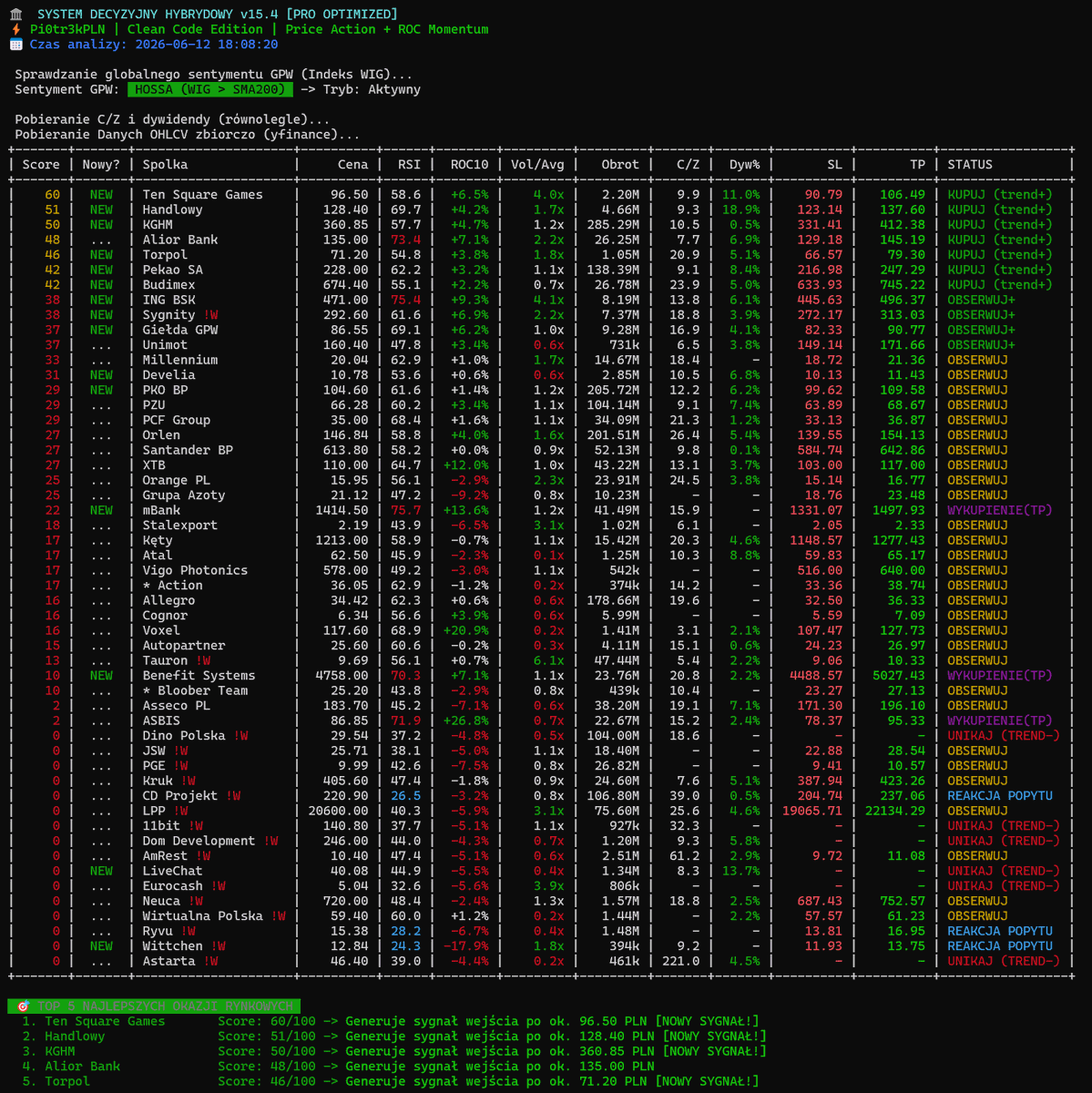Click Eurocash volume ratio 3.9x
This screenshot has width=1092, height=1093.
tap(549, 886)
